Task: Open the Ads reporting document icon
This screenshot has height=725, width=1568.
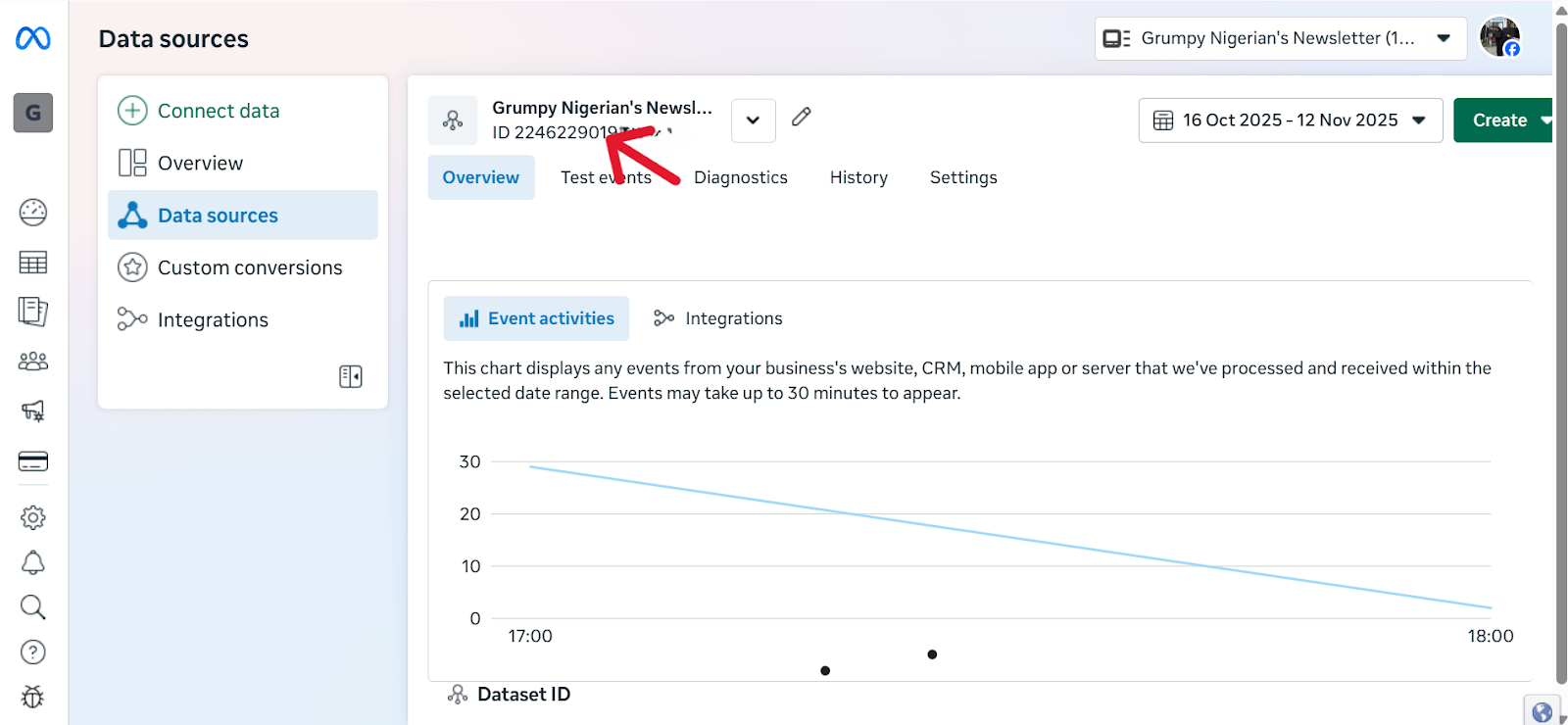Action: point(33,312)
